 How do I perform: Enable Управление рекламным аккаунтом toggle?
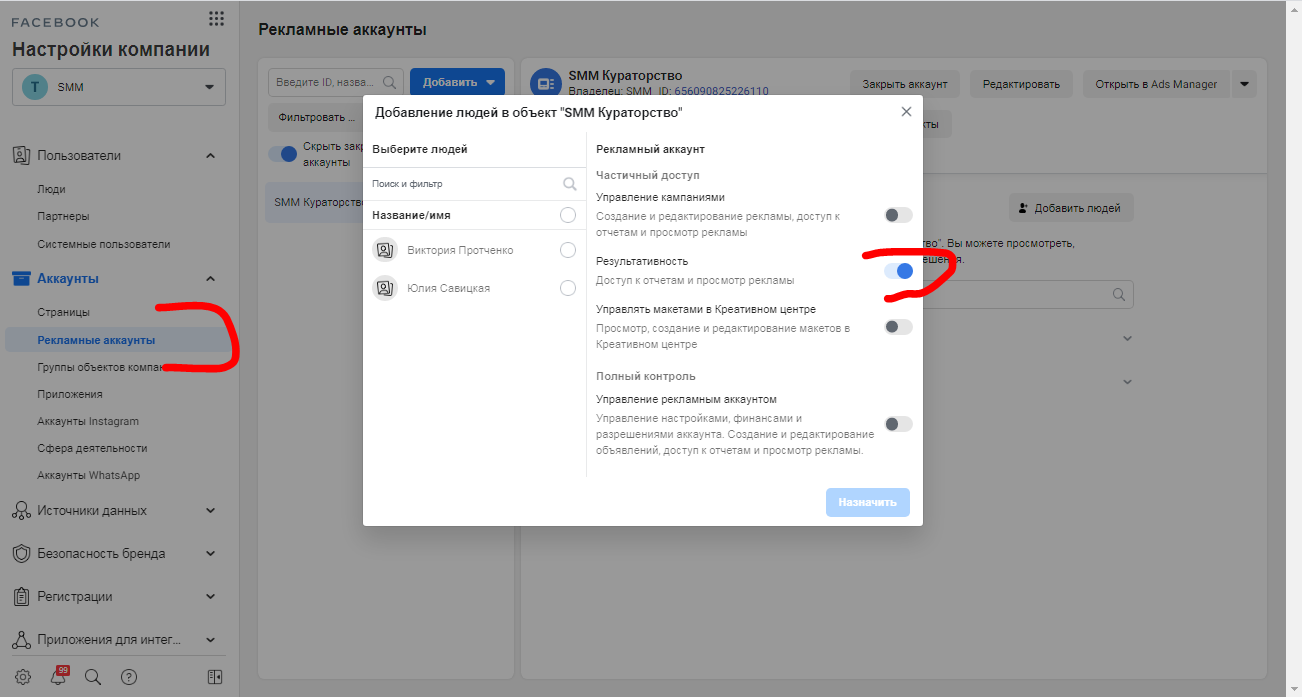[x=898, y=424]
